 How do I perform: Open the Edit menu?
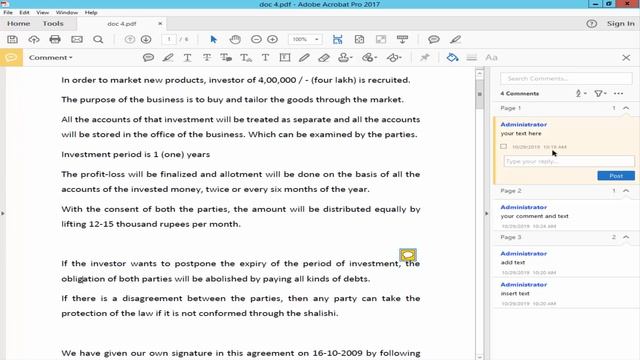point(24,13)
